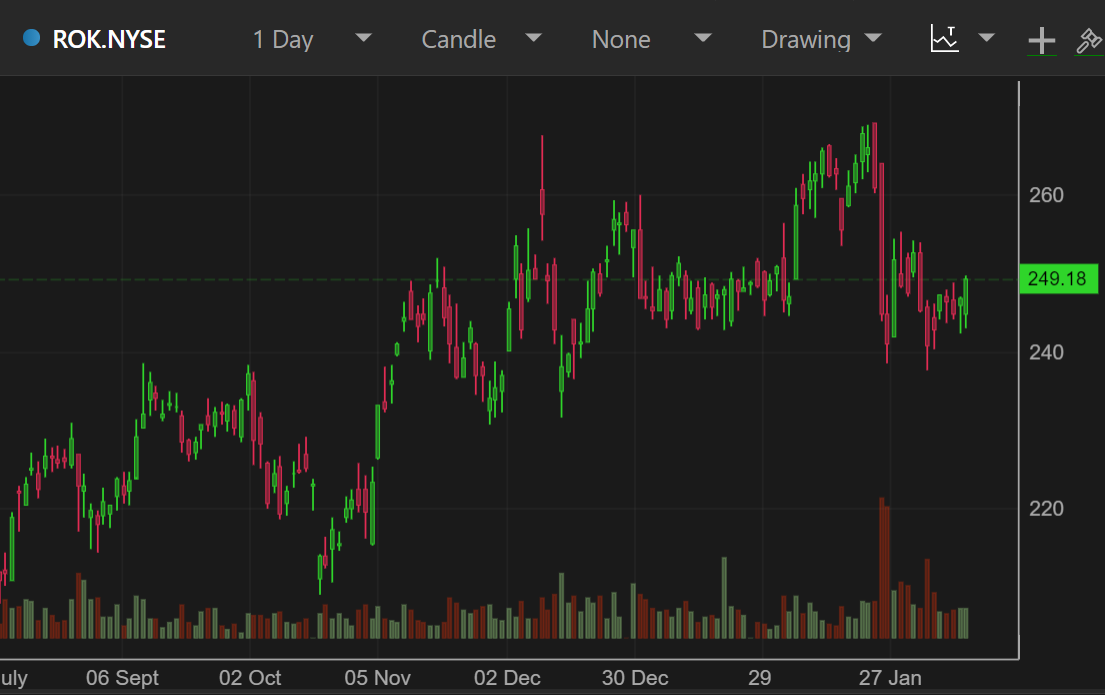Click the 27 Jan date label
1105x695 pixels.
890,678
